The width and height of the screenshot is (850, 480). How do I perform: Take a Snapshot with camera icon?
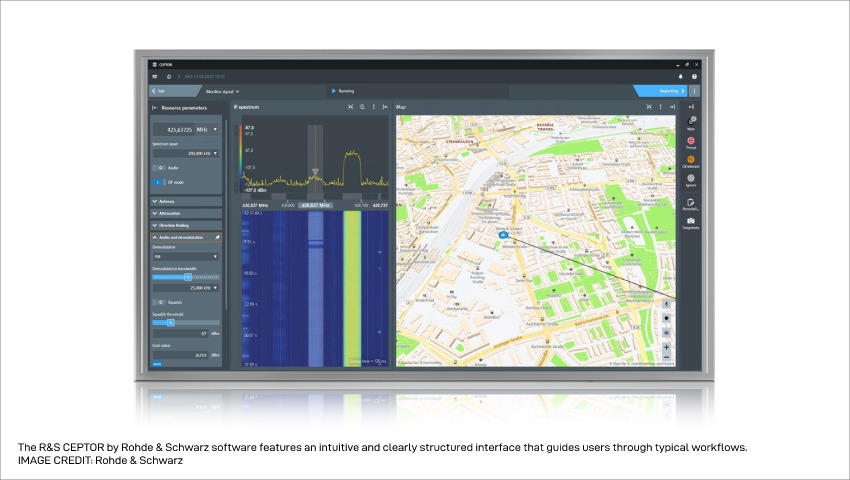(691, 223)
